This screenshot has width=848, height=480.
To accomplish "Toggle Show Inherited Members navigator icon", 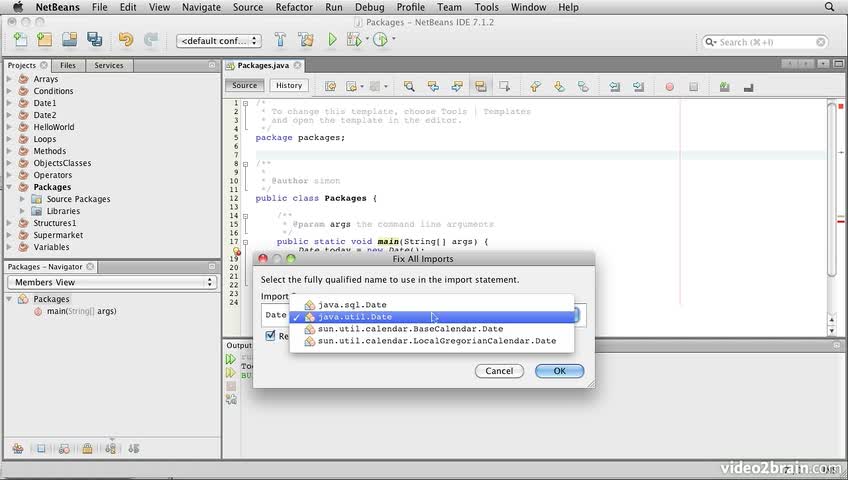I will 18,448.
